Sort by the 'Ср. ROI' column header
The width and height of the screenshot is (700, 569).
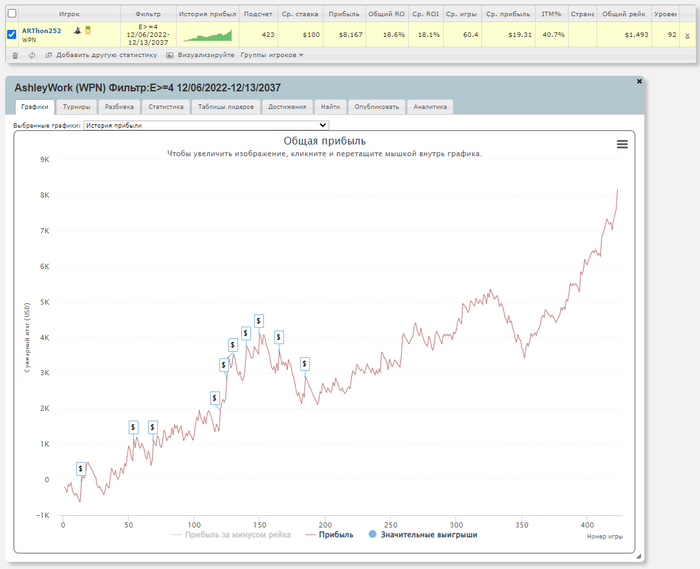(x=425, y=14)
